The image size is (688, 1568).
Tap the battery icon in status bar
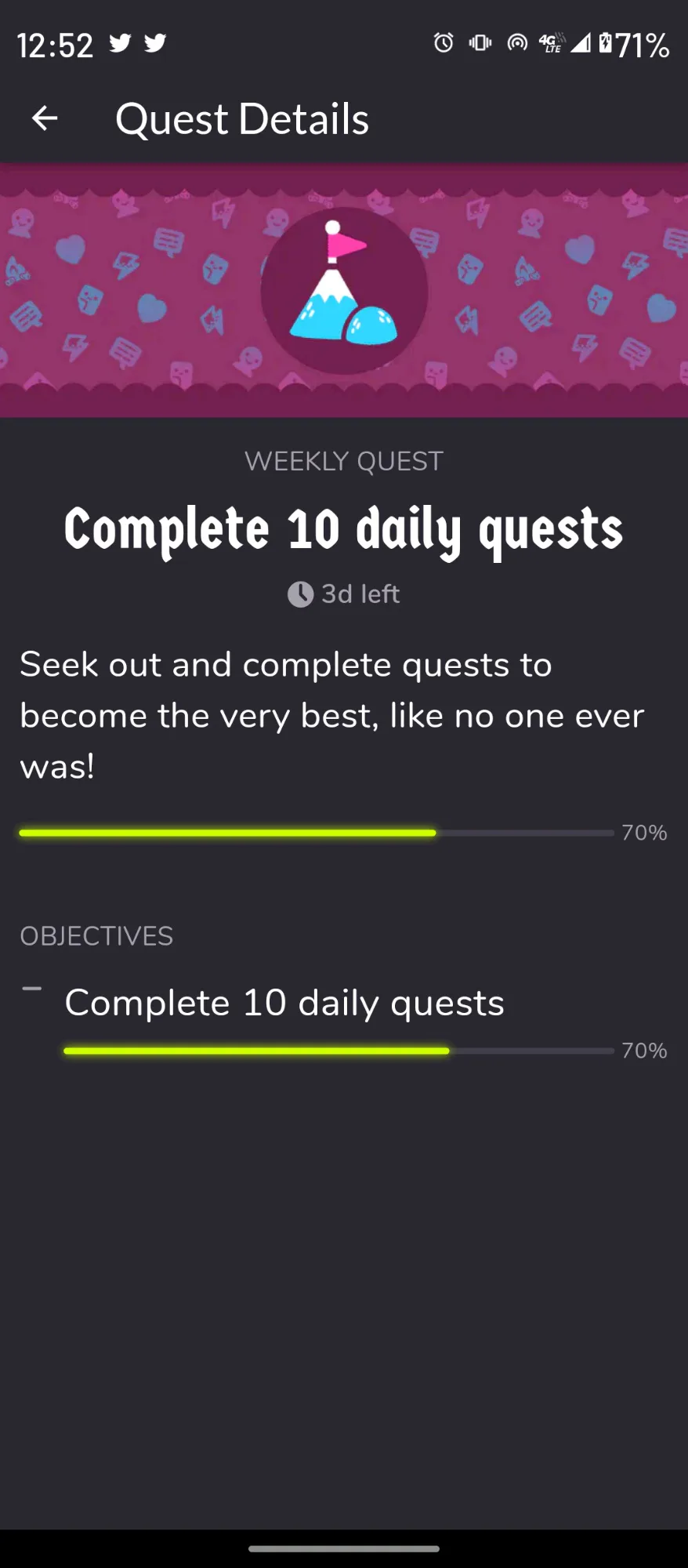[605, 43]
